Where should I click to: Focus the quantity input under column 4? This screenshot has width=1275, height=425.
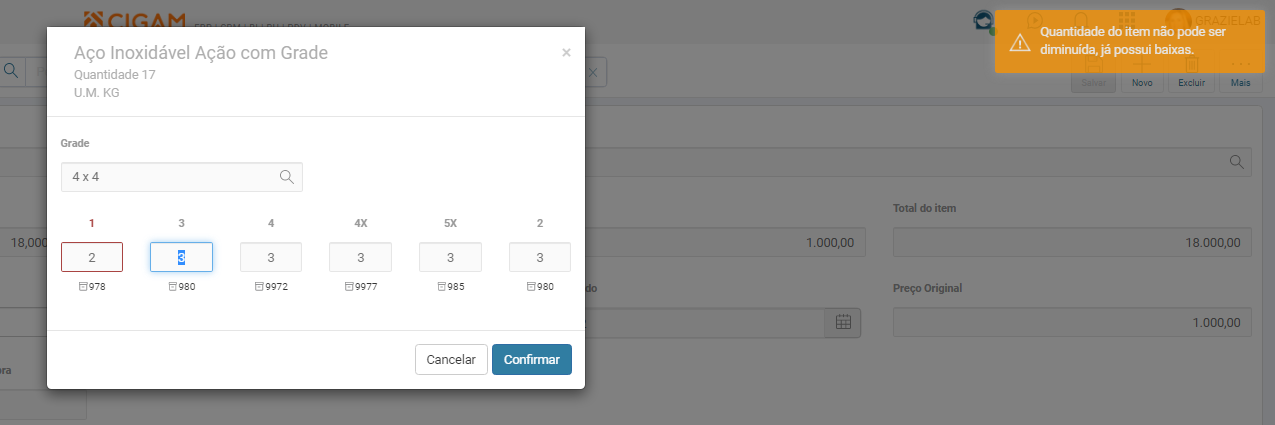click(271, 257)
